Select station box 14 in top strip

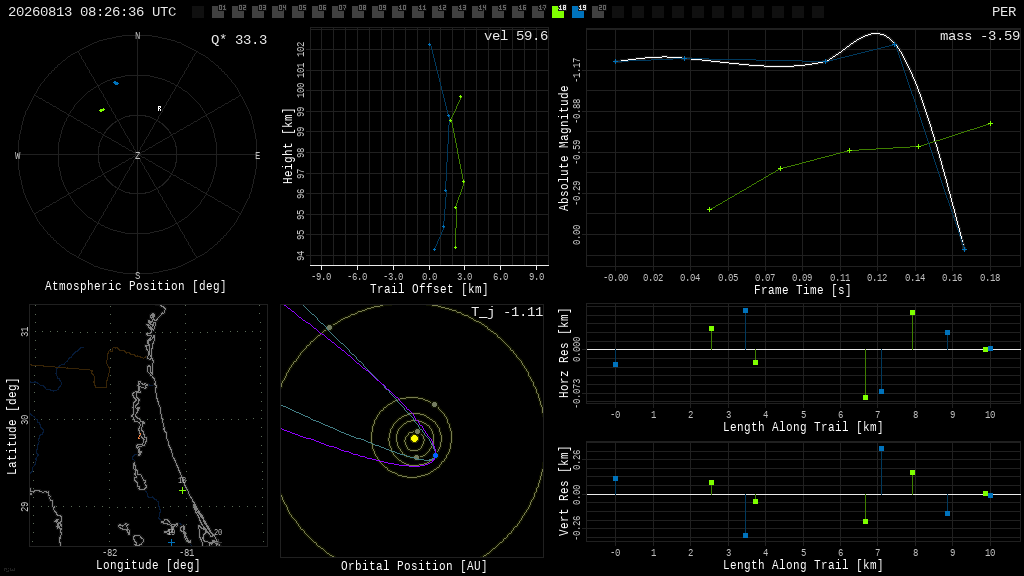click(478, 12)
